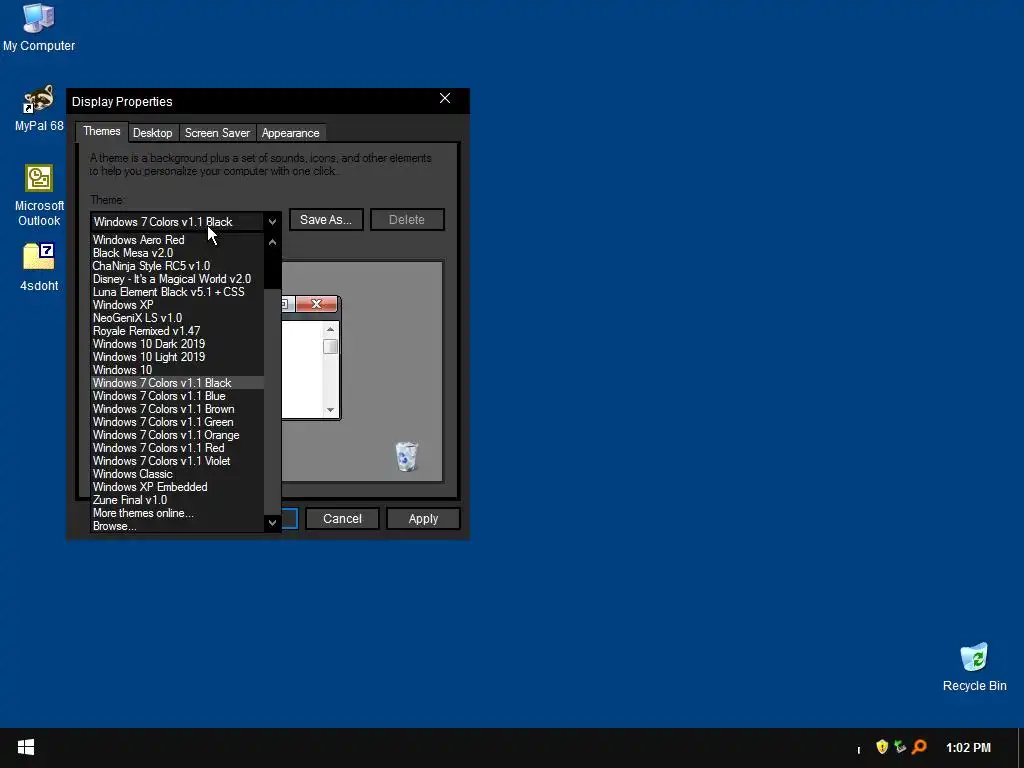
Task: Click the Recycle Bin in theme preview
Action: [x=406, y=456]
